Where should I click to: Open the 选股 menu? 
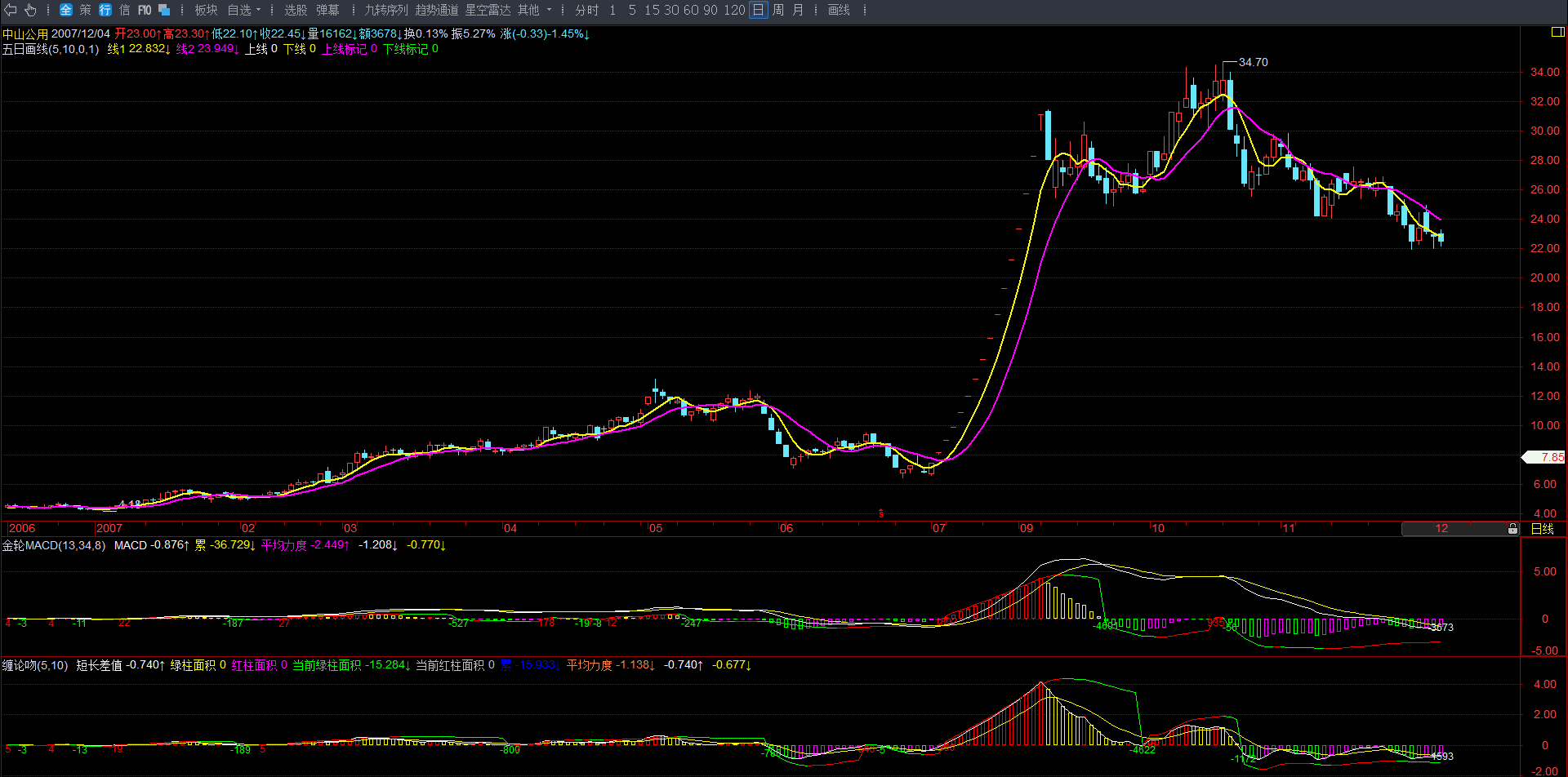point(296,10)
